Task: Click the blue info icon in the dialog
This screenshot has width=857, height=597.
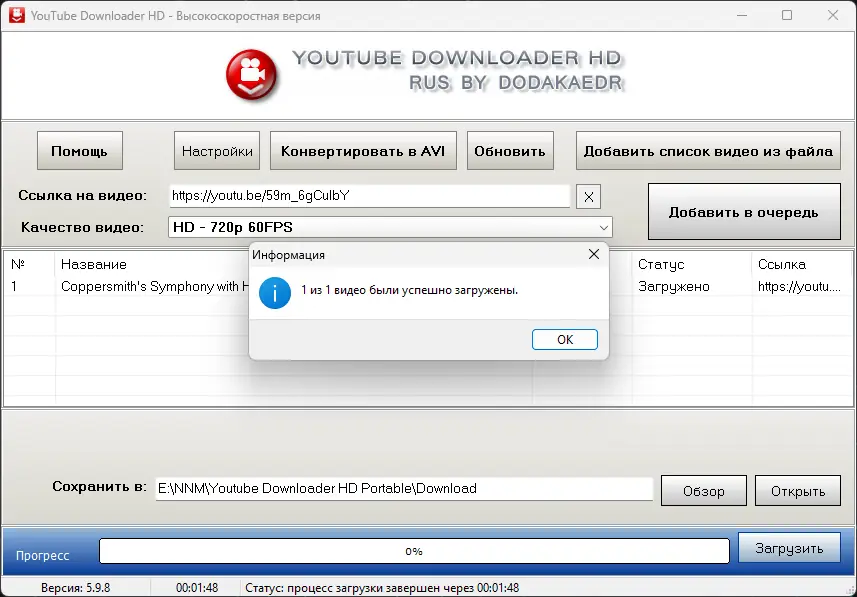Action: coord(275,293)
